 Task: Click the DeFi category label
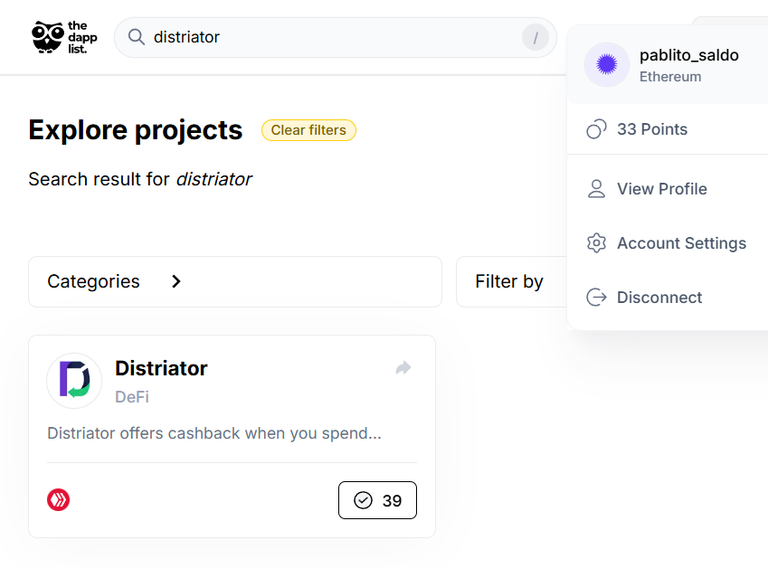(132, 397)
